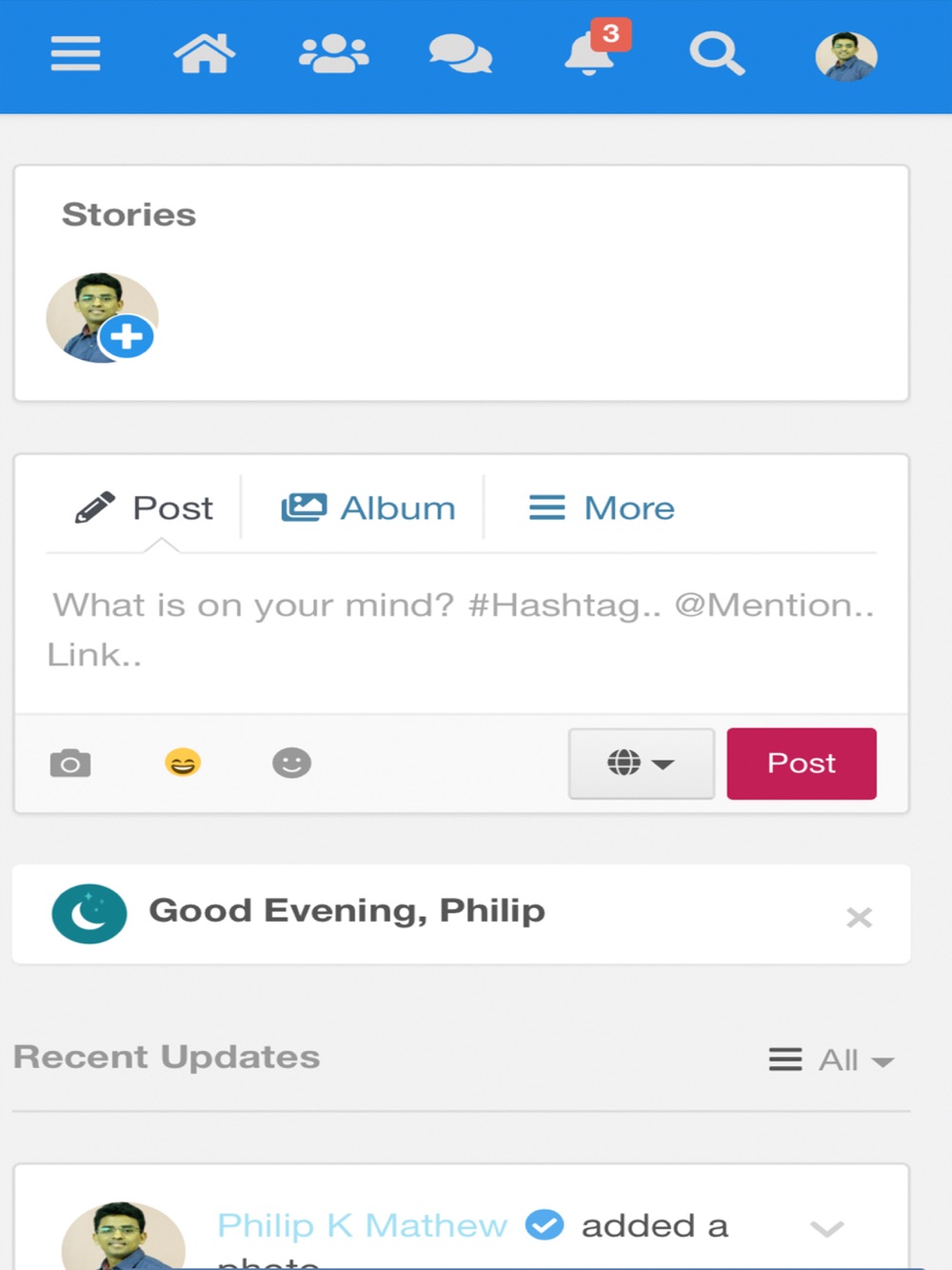The height and width of the screenshot is (1270, 952).
Task: Open the profile avatar in the top bar
Action: [x=845, y=56]
